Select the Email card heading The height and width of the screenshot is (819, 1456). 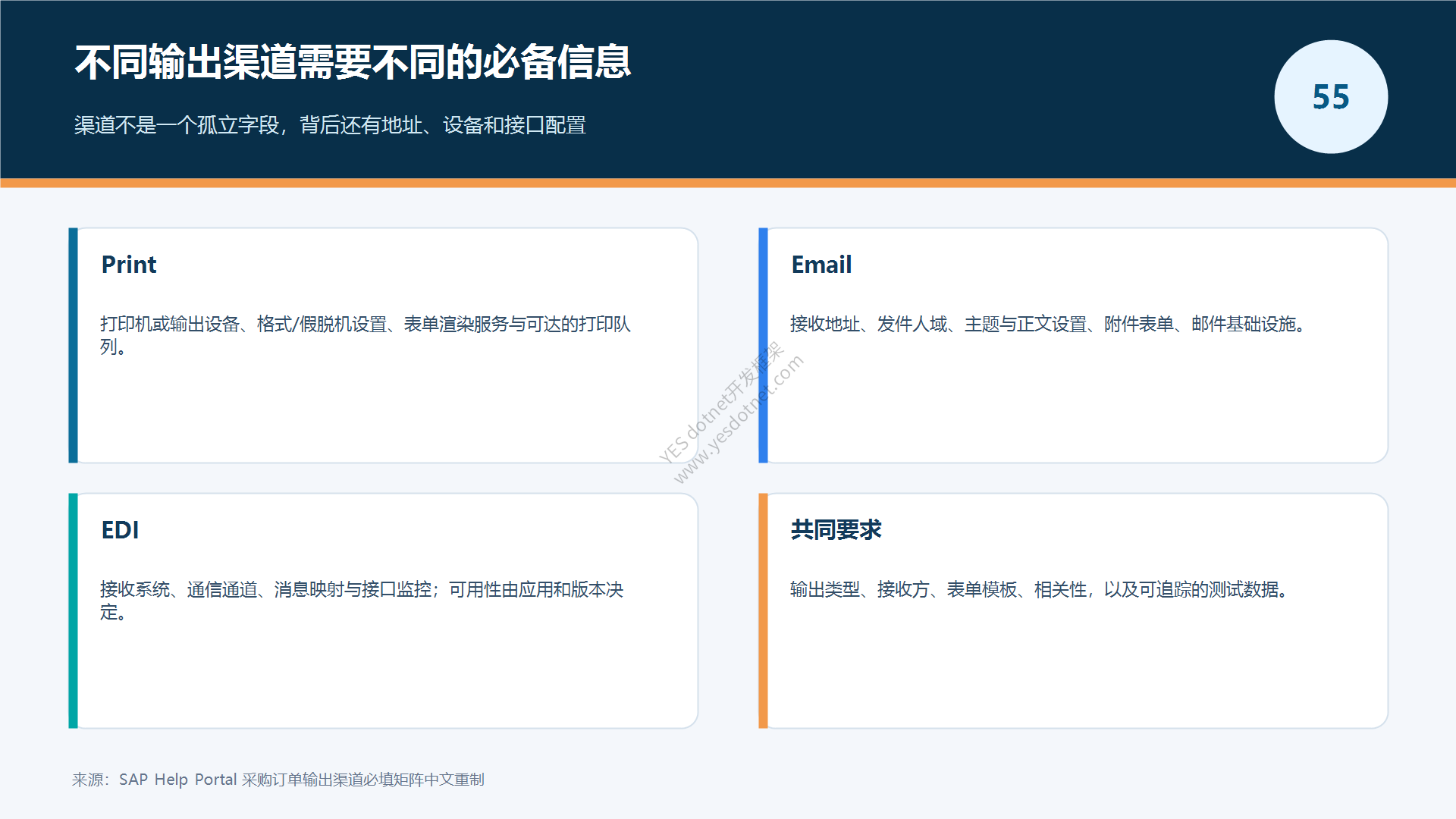point(821,265)
